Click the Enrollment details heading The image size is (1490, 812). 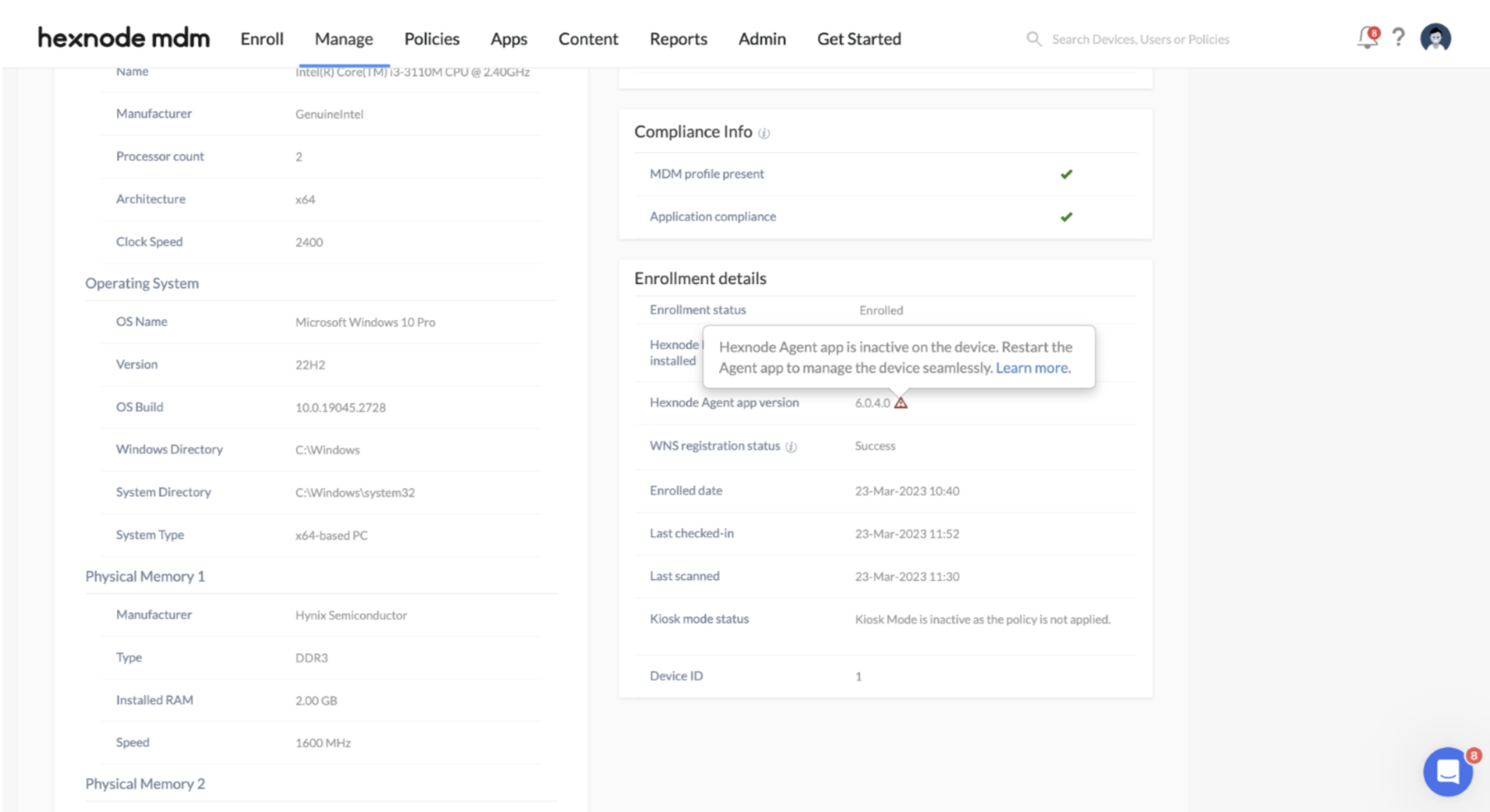(700, 278)
